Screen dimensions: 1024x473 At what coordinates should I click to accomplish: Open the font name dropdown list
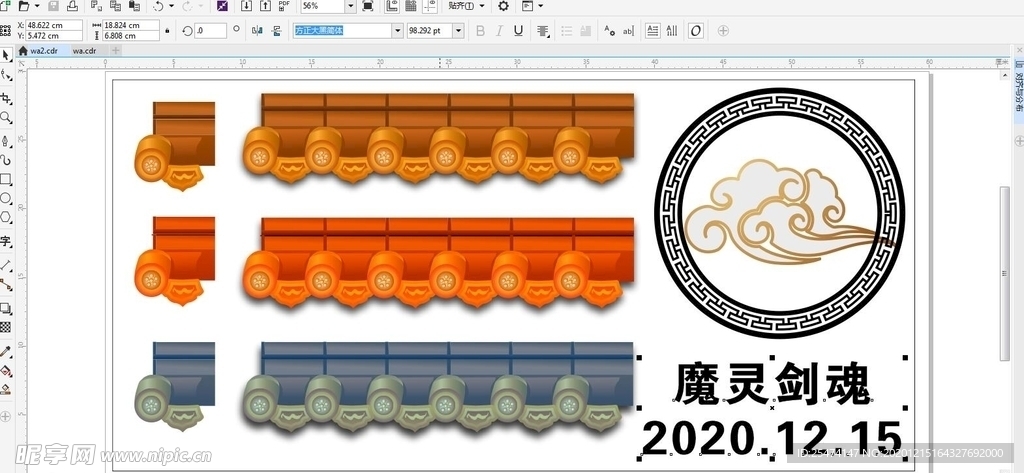397,31
